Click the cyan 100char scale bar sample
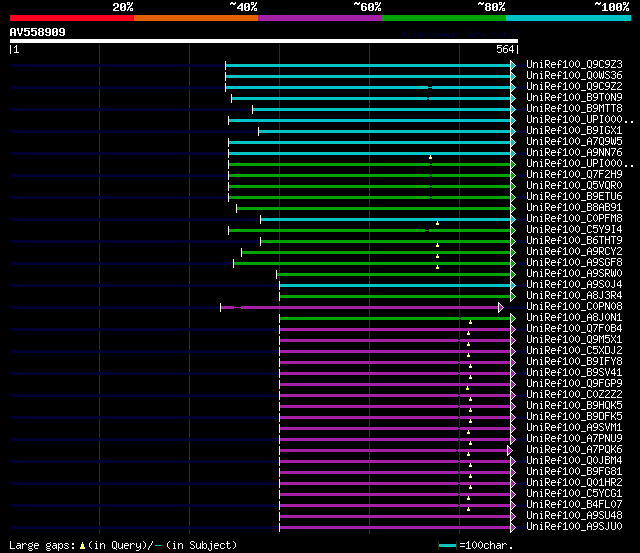The height and width of the screenshot is (553, 640). [447, 545]
